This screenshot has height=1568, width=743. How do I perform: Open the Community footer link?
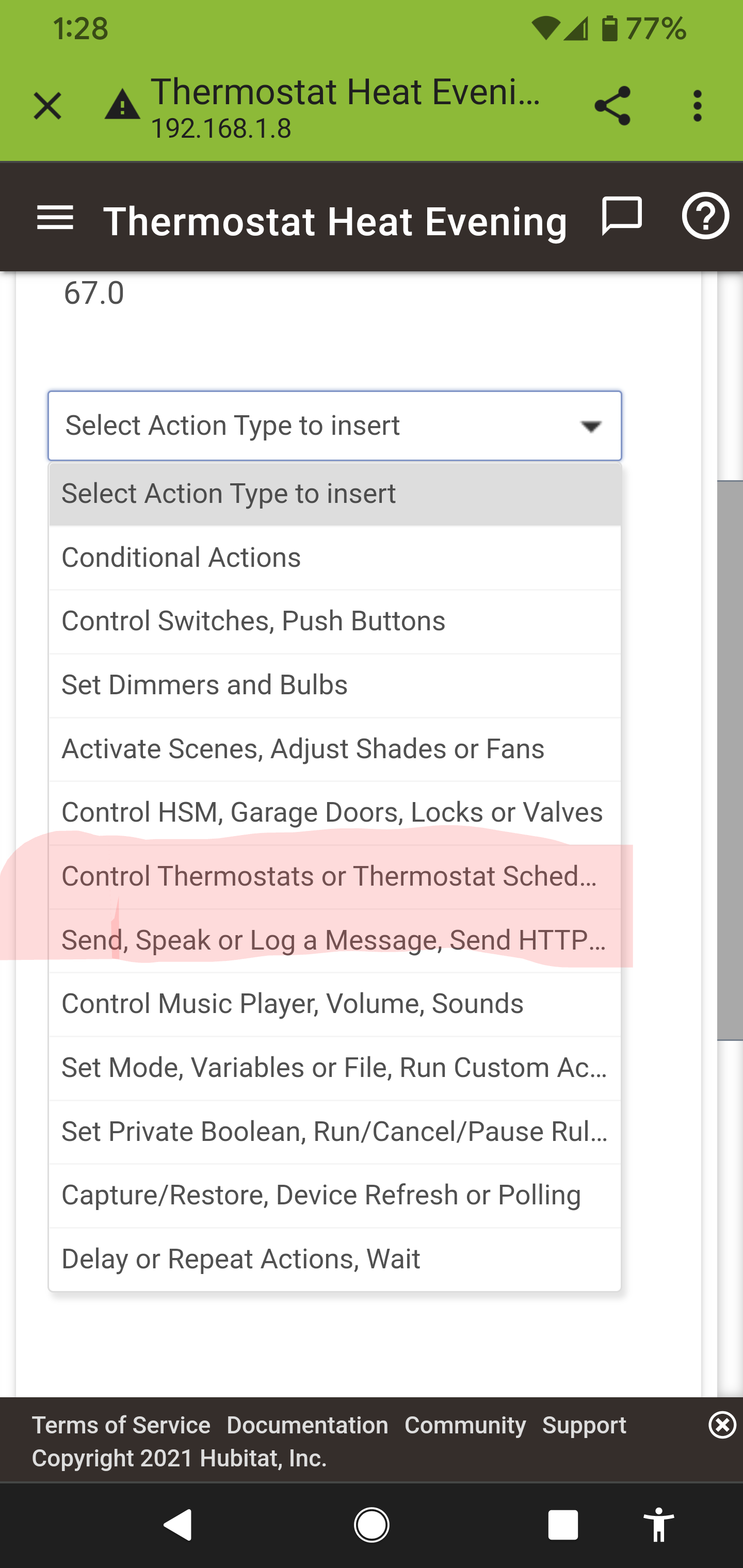coord(465,1426)
